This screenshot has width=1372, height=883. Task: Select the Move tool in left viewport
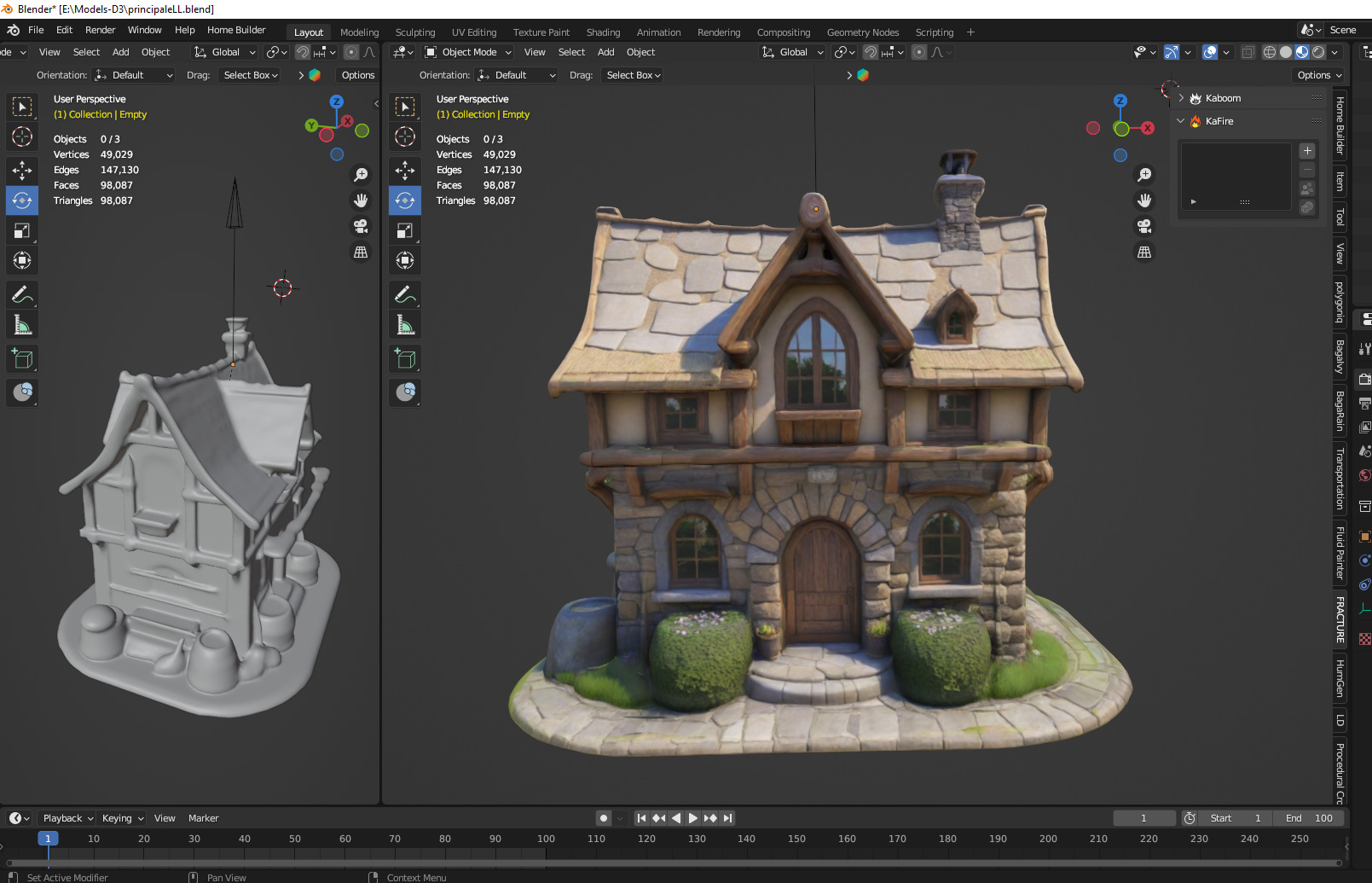click(x=22, y=171)
